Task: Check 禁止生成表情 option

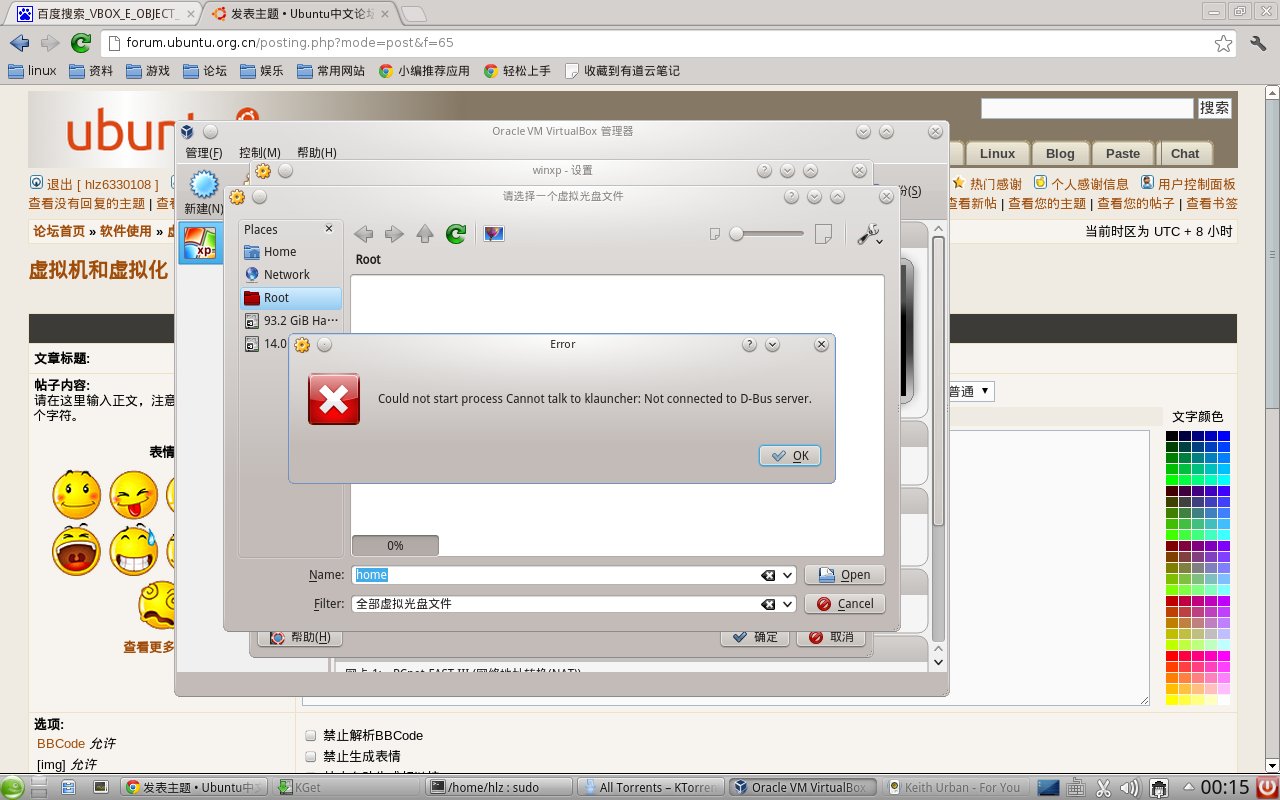Action: click(x=310, y=756)
